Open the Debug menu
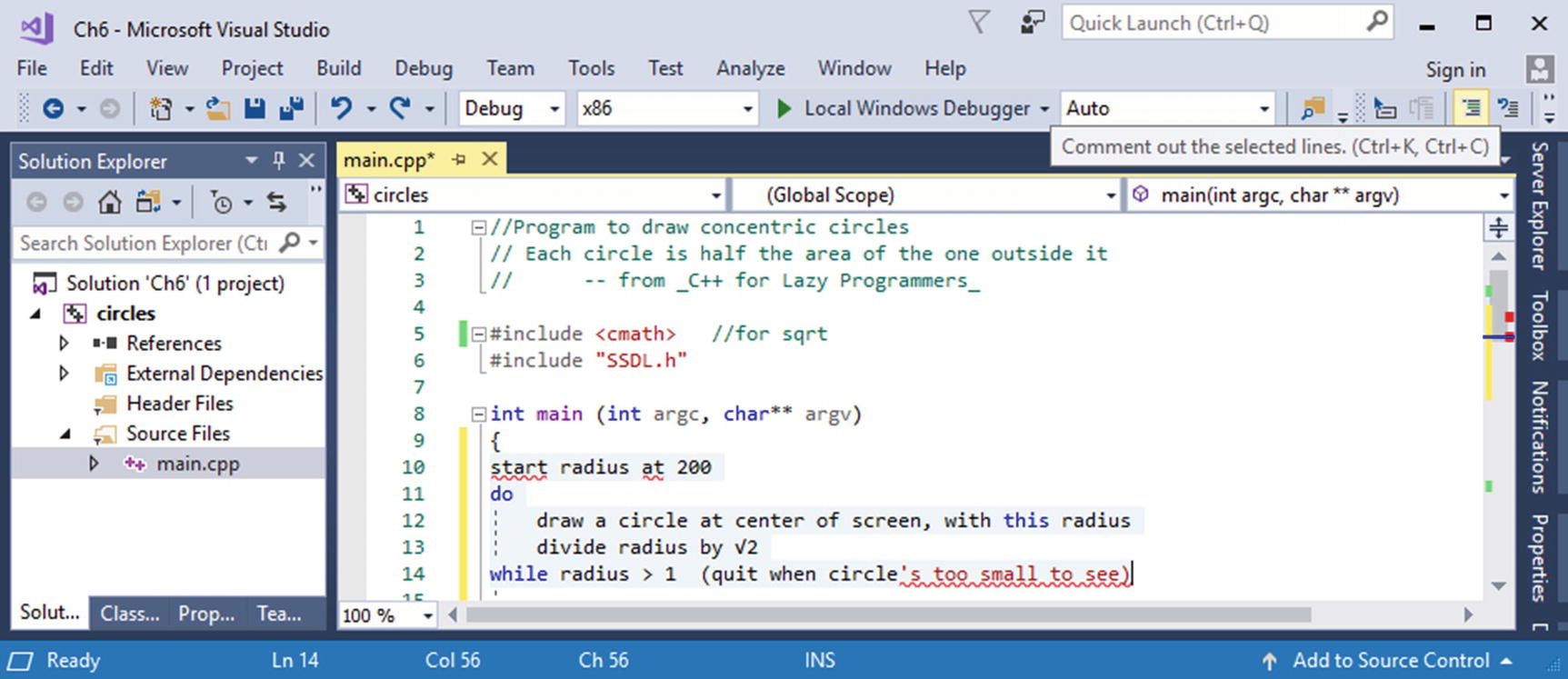The image size is (1568, 679). pos(424,68)
